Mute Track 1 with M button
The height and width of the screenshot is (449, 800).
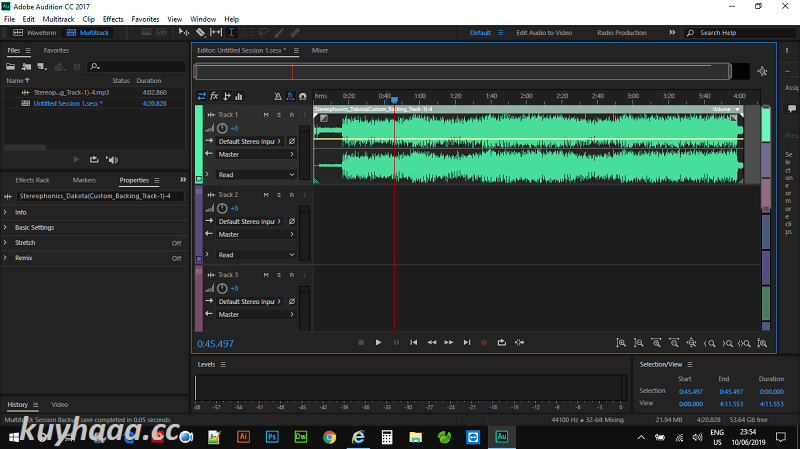(x=266, y=115)
